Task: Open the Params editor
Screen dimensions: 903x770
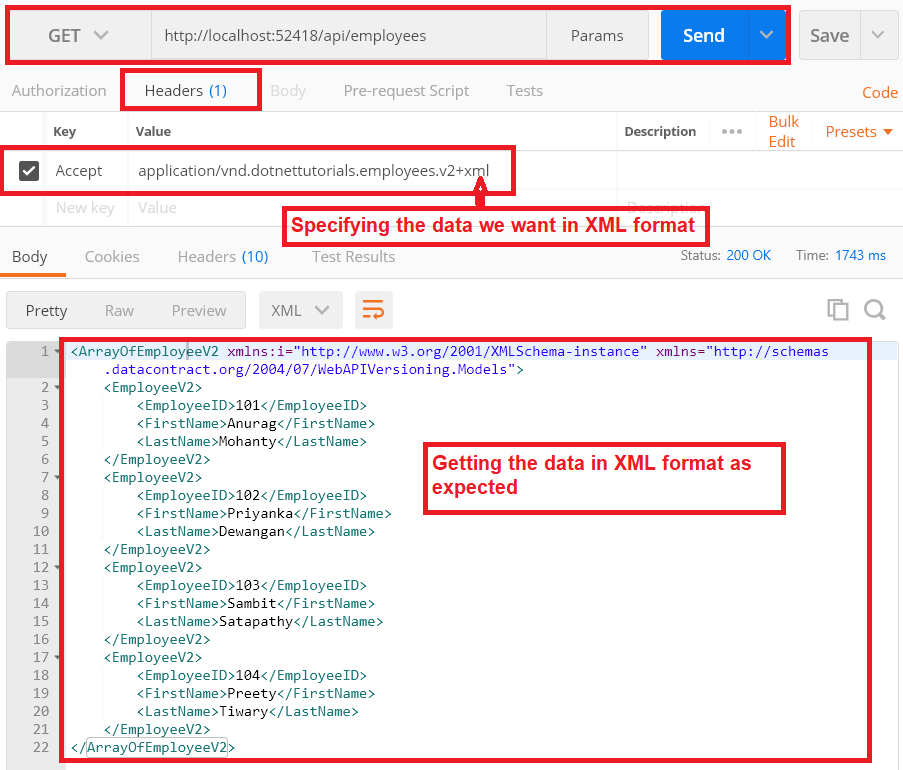Action: coord(597,36)
